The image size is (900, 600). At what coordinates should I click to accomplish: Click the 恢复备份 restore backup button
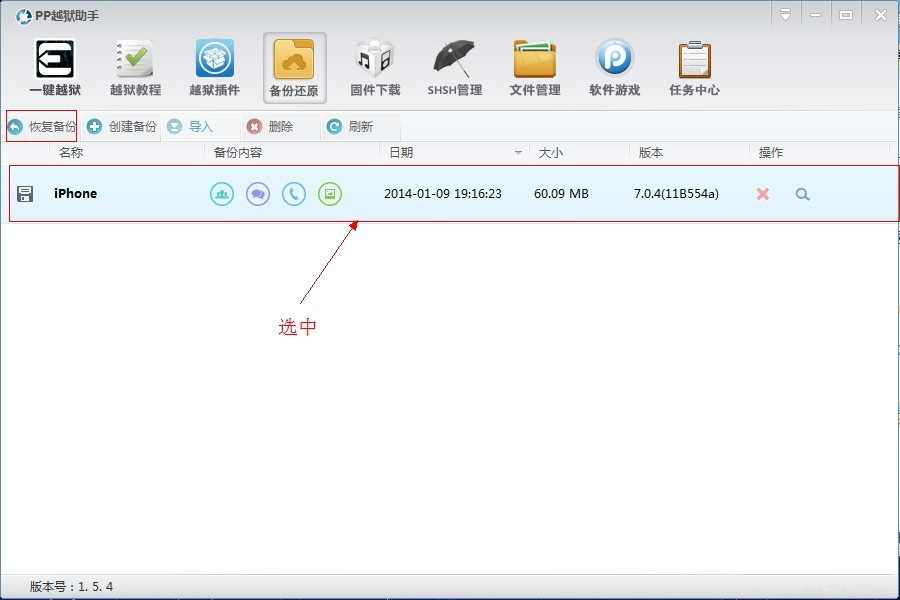pos(41,126)
